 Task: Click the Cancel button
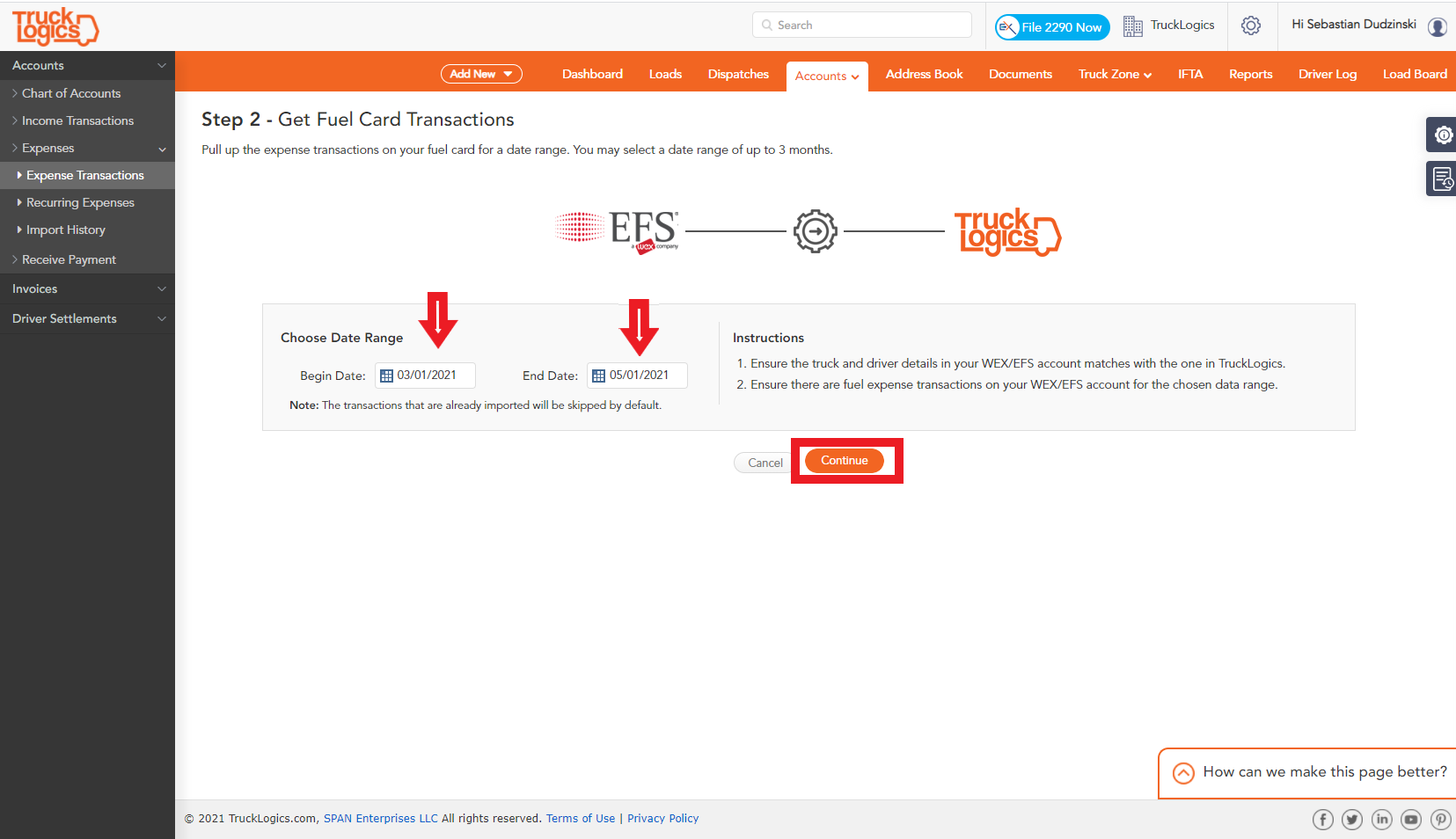click(765, 463)
